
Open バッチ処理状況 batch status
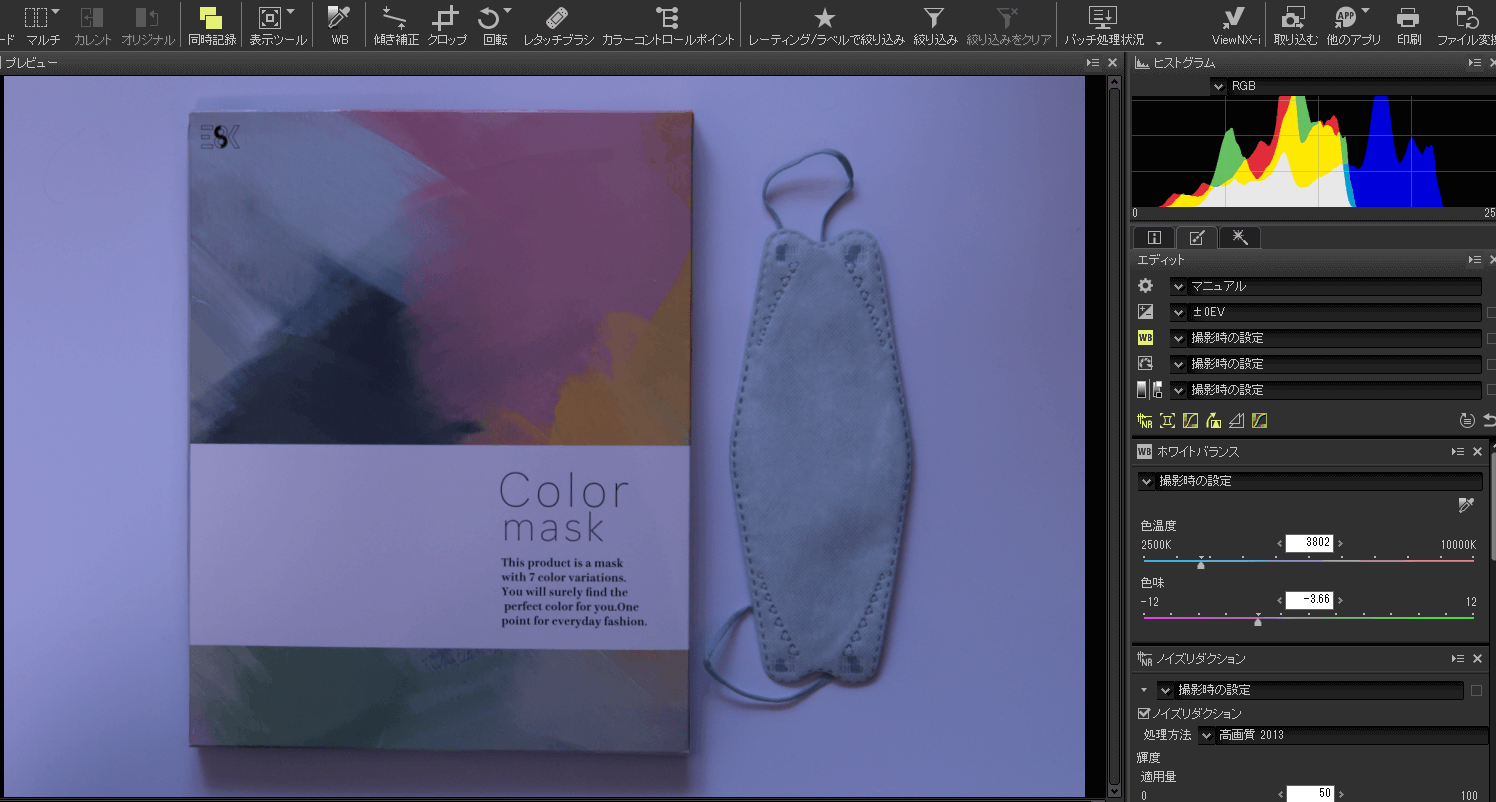tap(1103, 24)
